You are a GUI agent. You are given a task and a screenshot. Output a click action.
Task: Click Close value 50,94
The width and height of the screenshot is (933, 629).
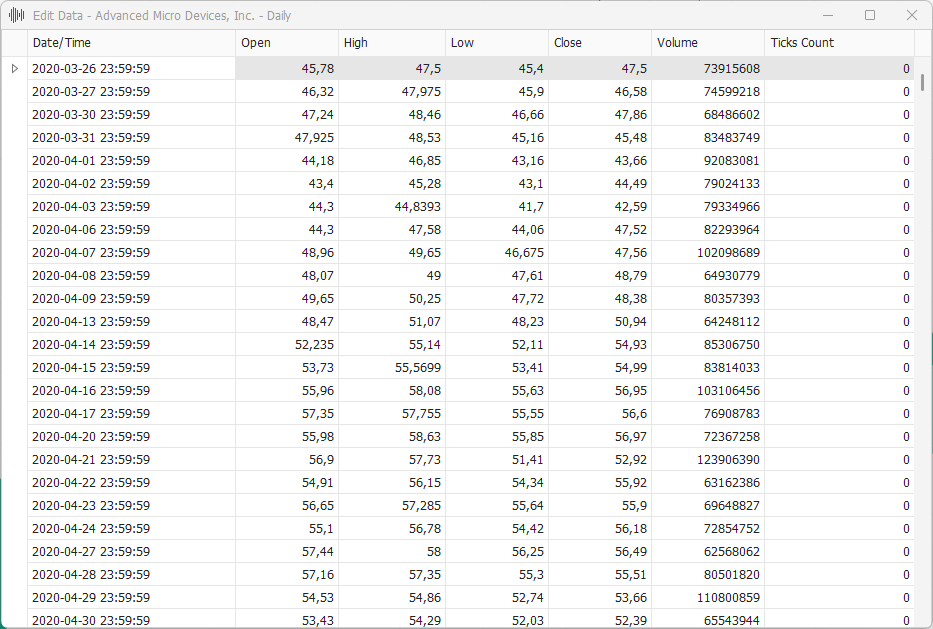(x=600, y=322)
